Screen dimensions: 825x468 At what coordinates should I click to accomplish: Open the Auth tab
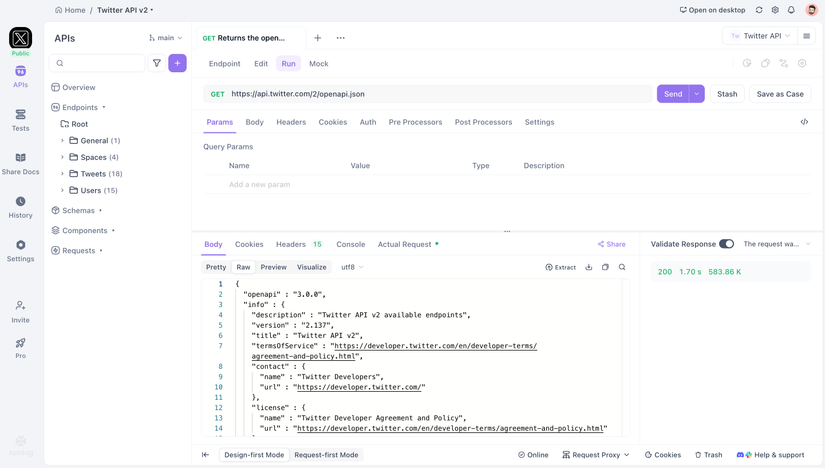pos(368,122)
